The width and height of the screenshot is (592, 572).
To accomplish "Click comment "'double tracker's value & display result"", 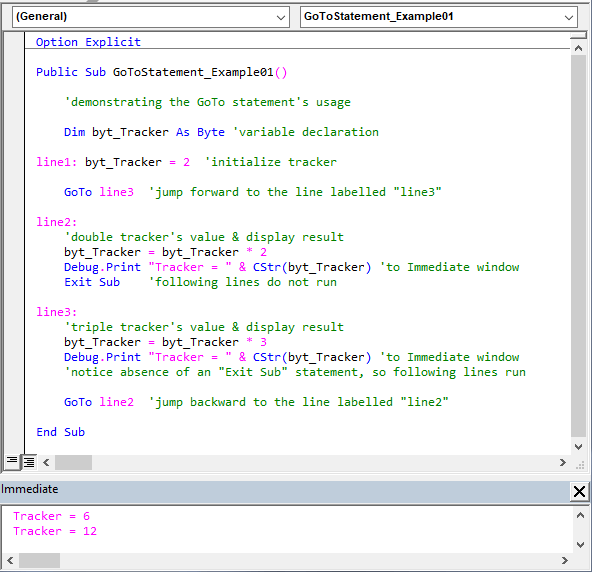I will 204,237.
